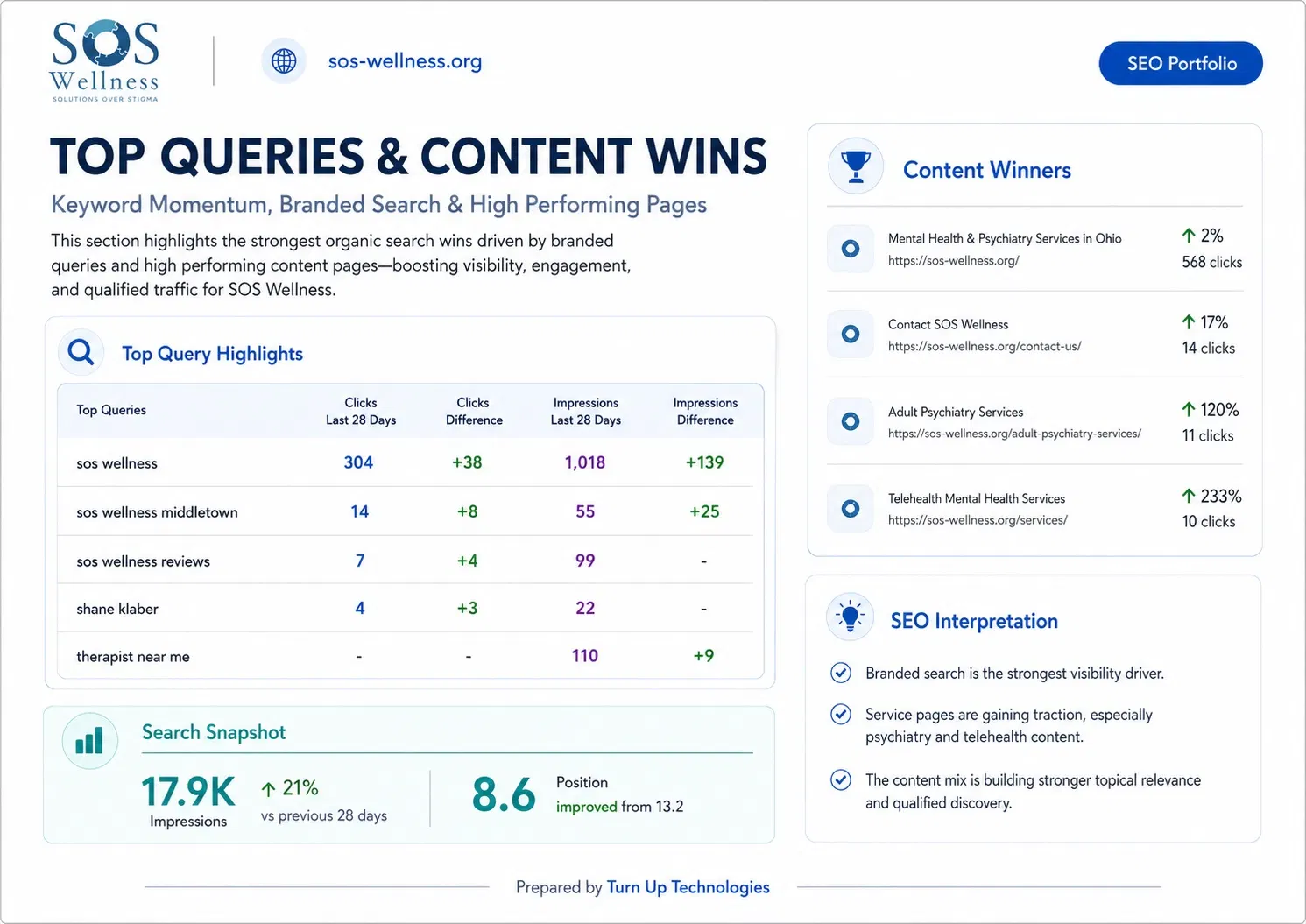Click the up arrow beside 2%

[1189, 236]
